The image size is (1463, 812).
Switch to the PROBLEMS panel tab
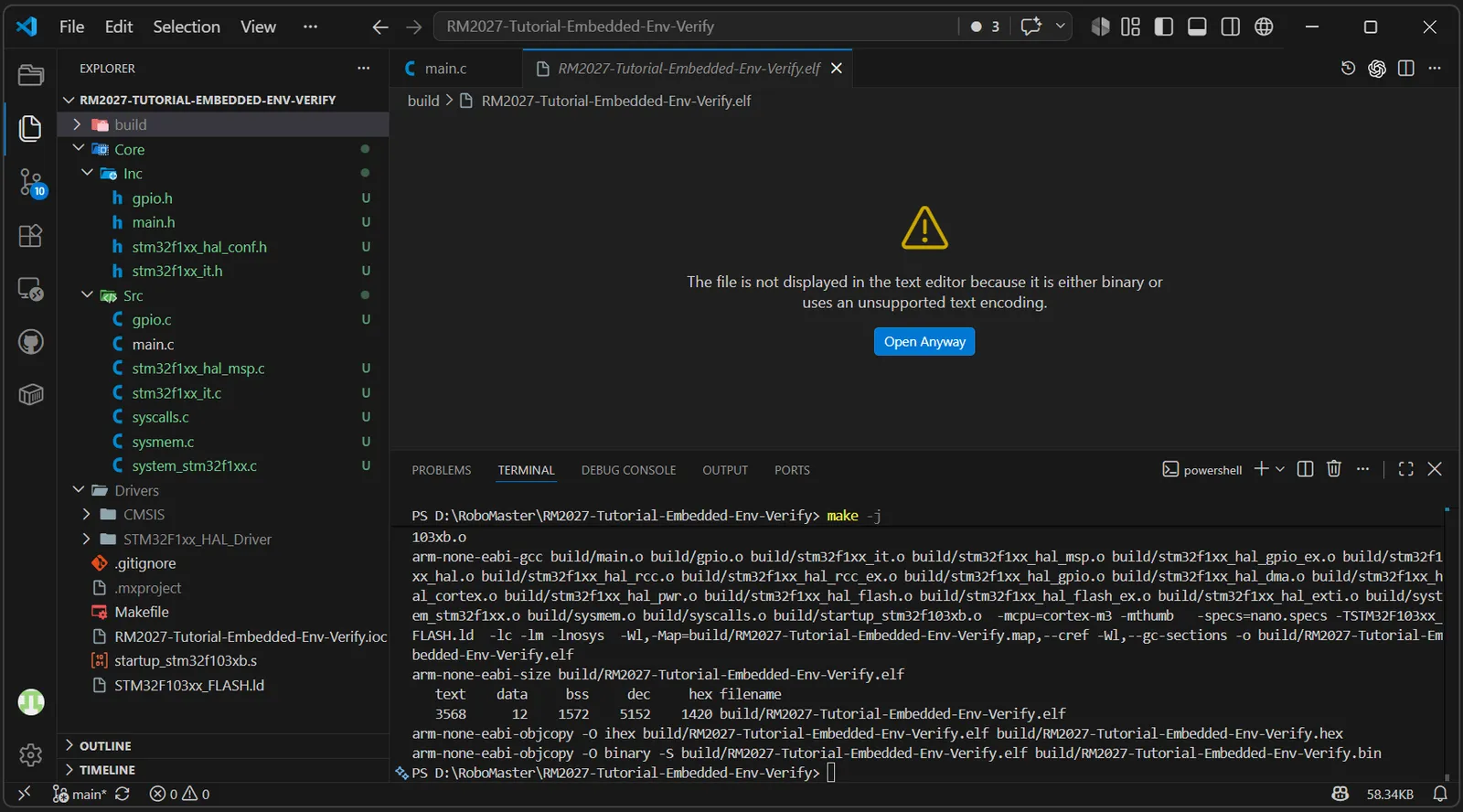click(x=442, y=470)
